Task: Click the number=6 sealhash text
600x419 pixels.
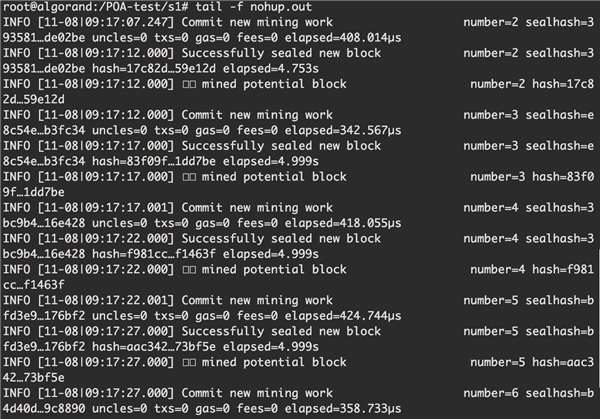Action: click(x=528, y=393)
